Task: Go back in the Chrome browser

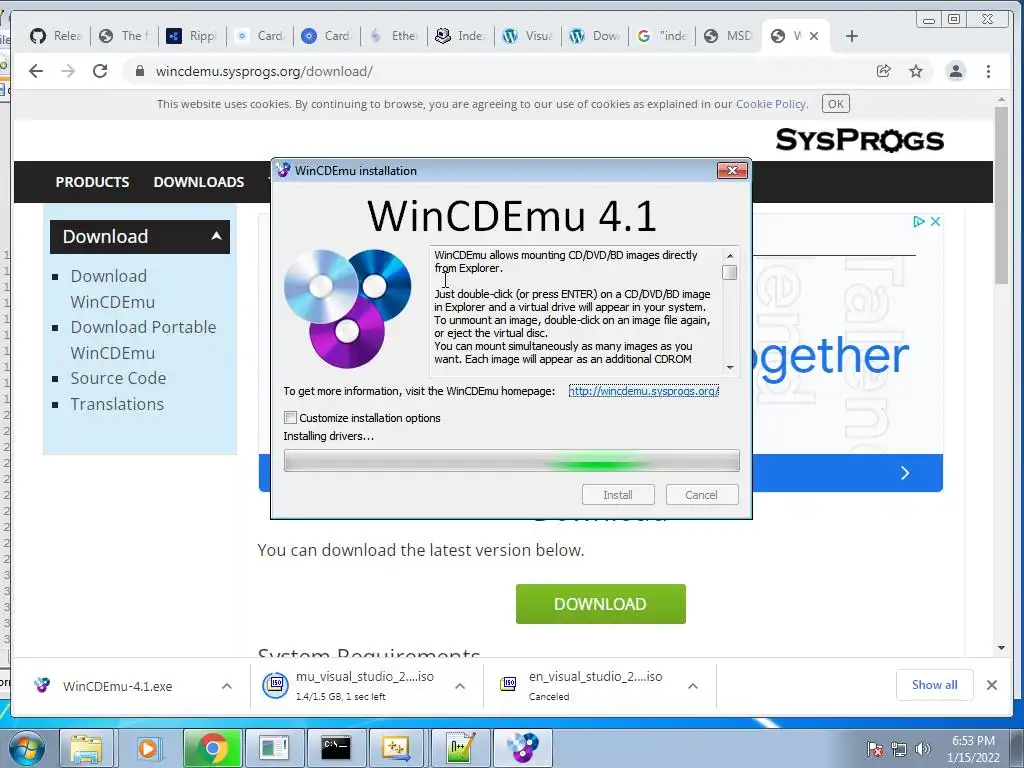Action: point(36,71)
